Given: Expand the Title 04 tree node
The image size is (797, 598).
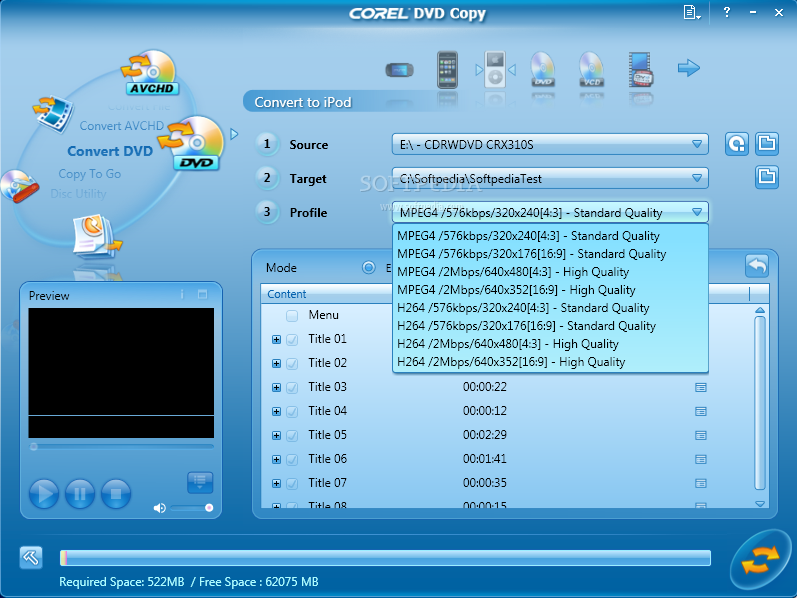Looking at the screenshot, I should [277, 411].
